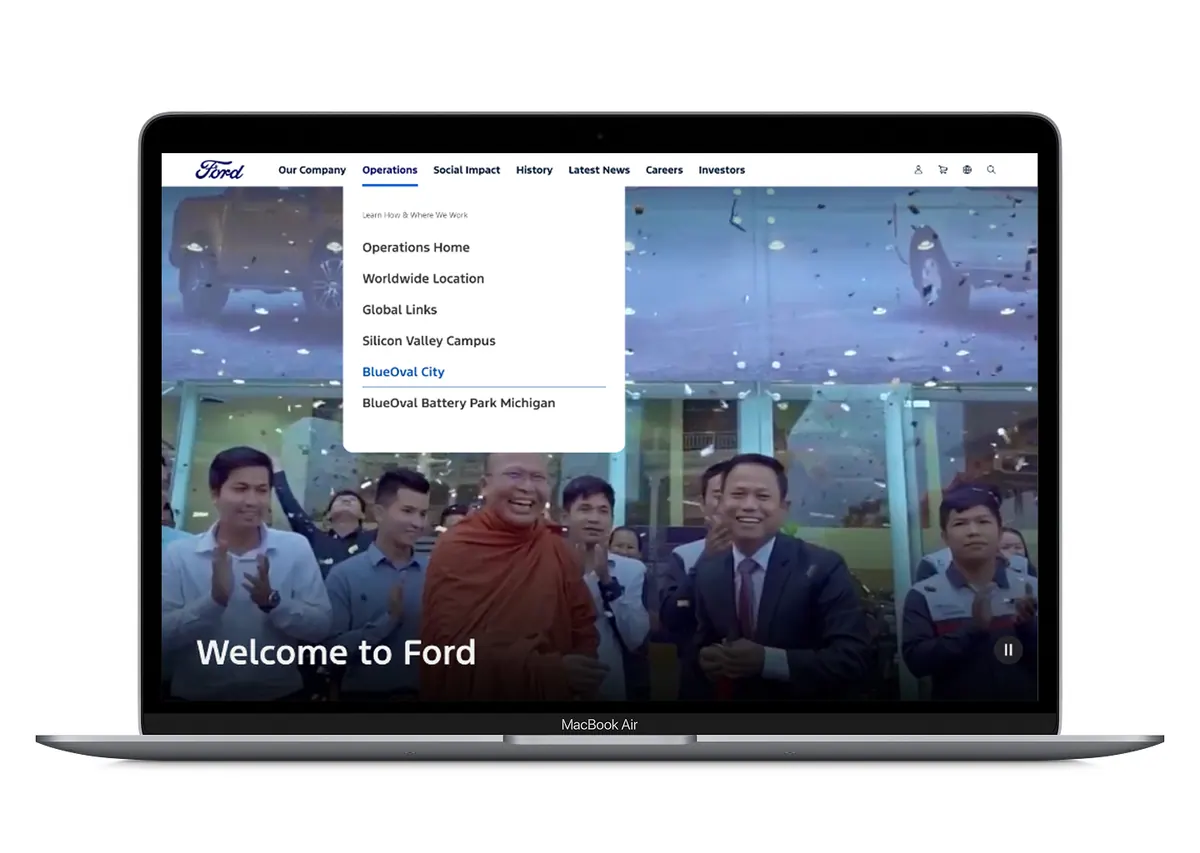Open the search magnifier icon
Viewport: 1200px width, 853px height.
click(991, 170)
